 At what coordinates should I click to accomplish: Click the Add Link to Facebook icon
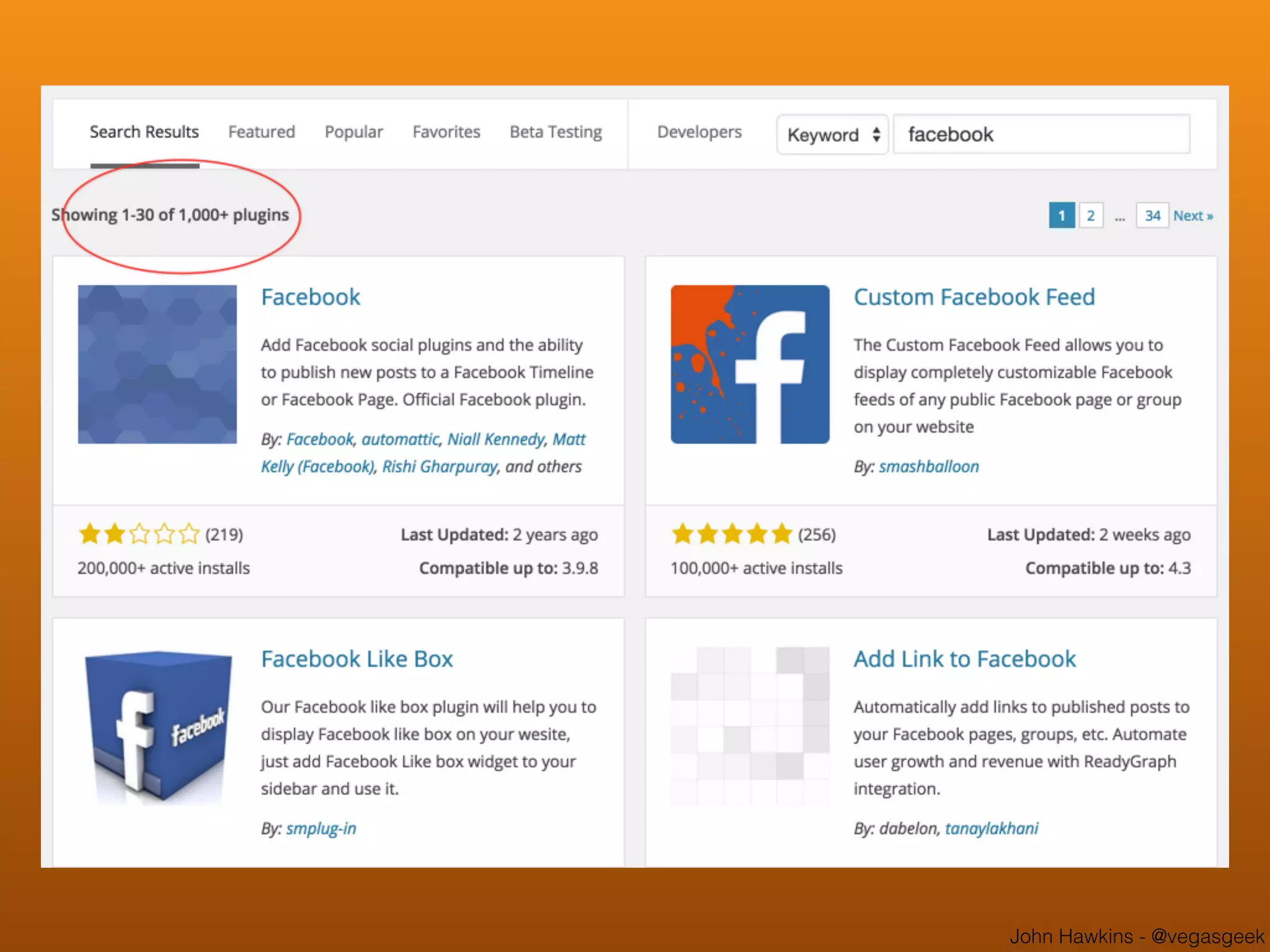750,726
